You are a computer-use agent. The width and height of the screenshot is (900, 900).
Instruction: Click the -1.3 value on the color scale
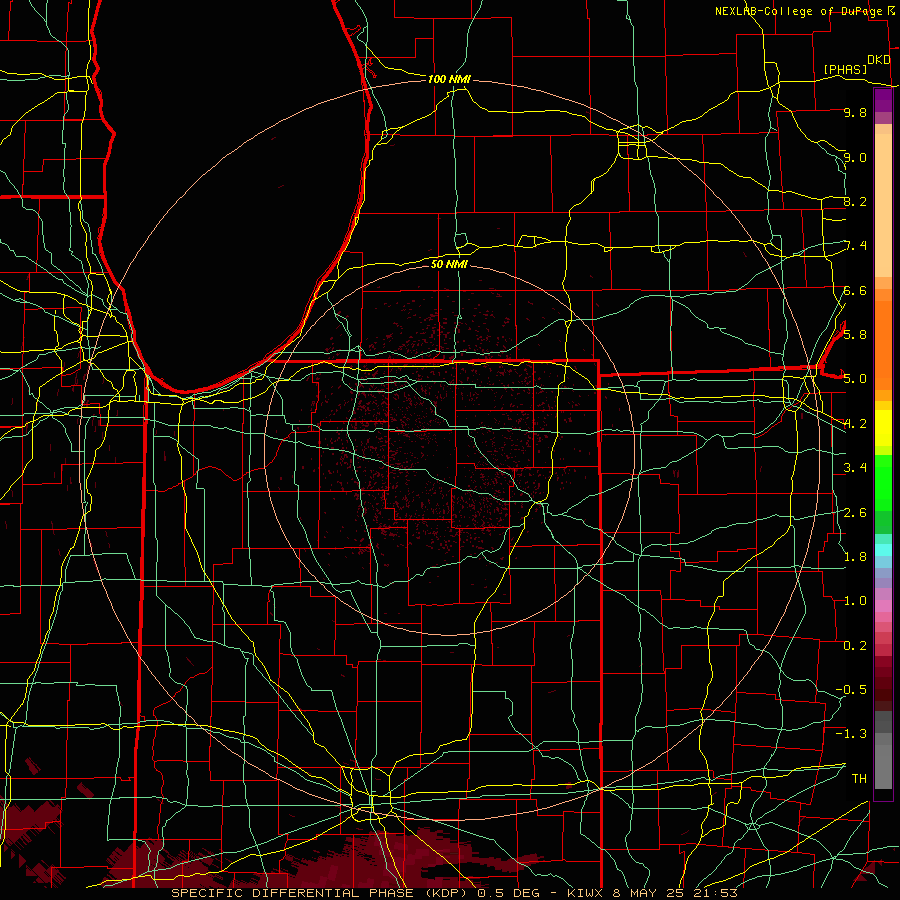851,734
